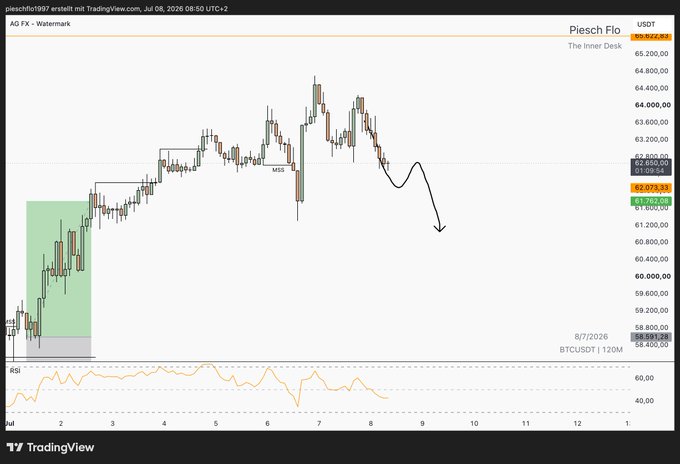The width and height of the screenshot is (680, 464).
Task: Click the 59.600,00 price axis label
Action: (x=651, y=293)
